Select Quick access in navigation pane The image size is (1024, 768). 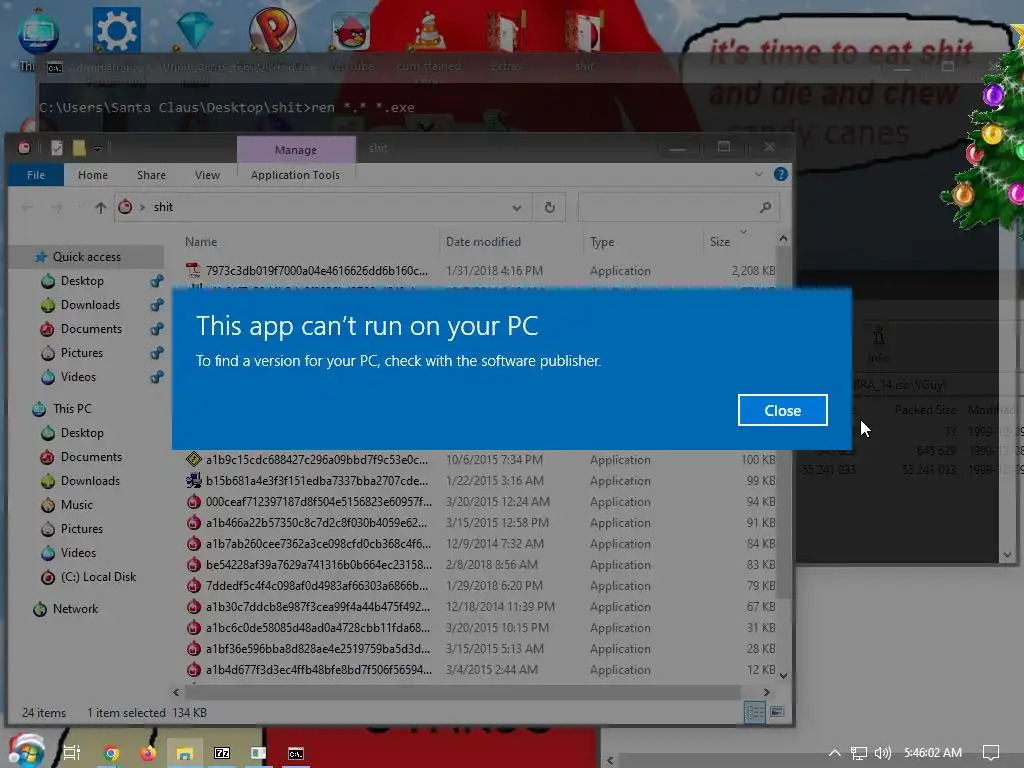pyautogui.click(x=86, y=257)
